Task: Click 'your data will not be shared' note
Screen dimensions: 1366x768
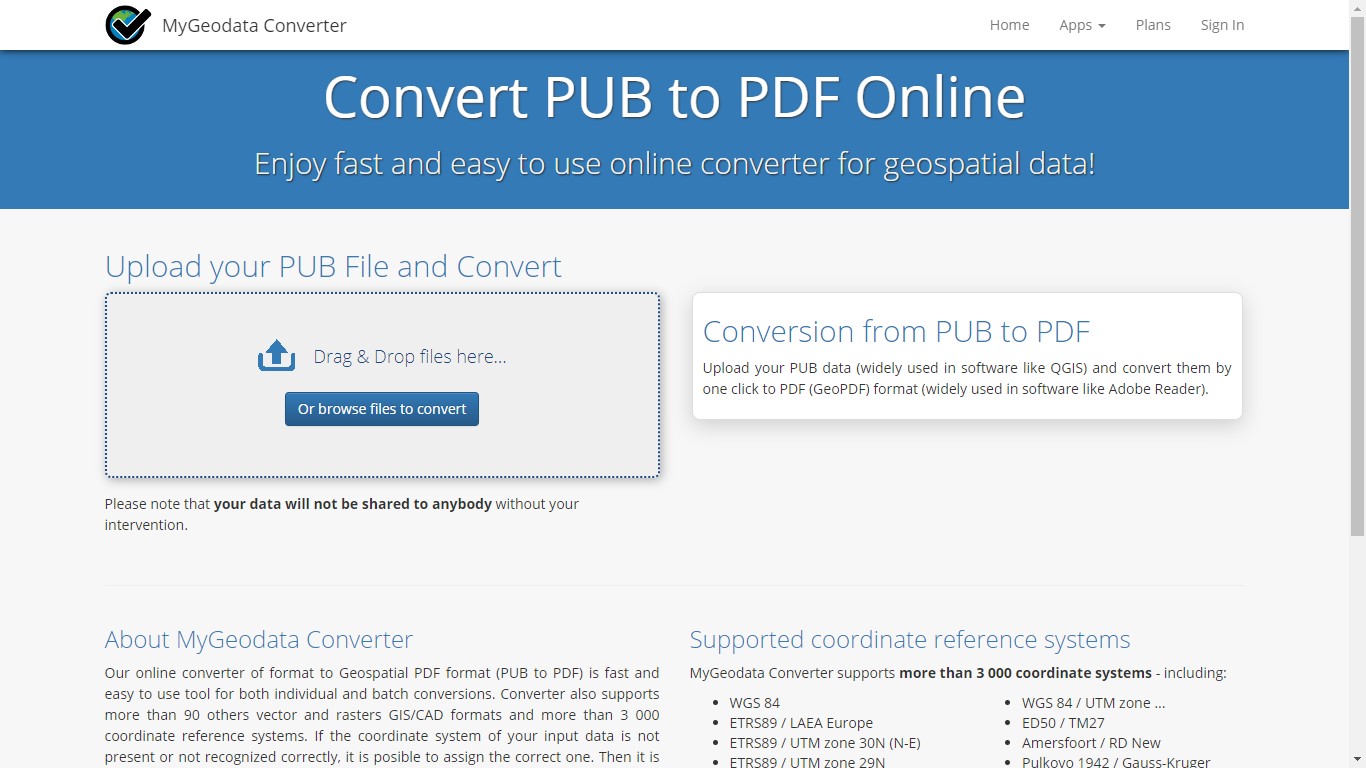Action: coord(353,504)
